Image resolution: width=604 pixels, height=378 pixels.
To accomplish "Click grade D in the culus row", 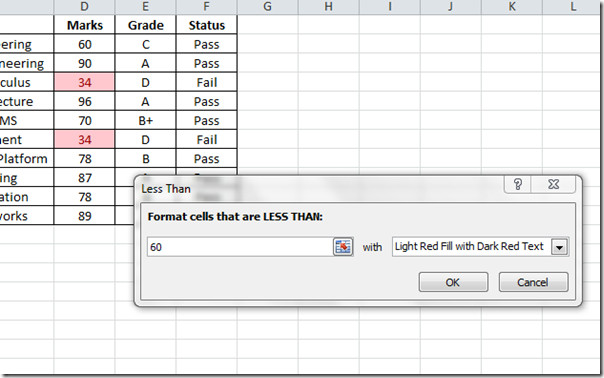I will click(146, 82).
